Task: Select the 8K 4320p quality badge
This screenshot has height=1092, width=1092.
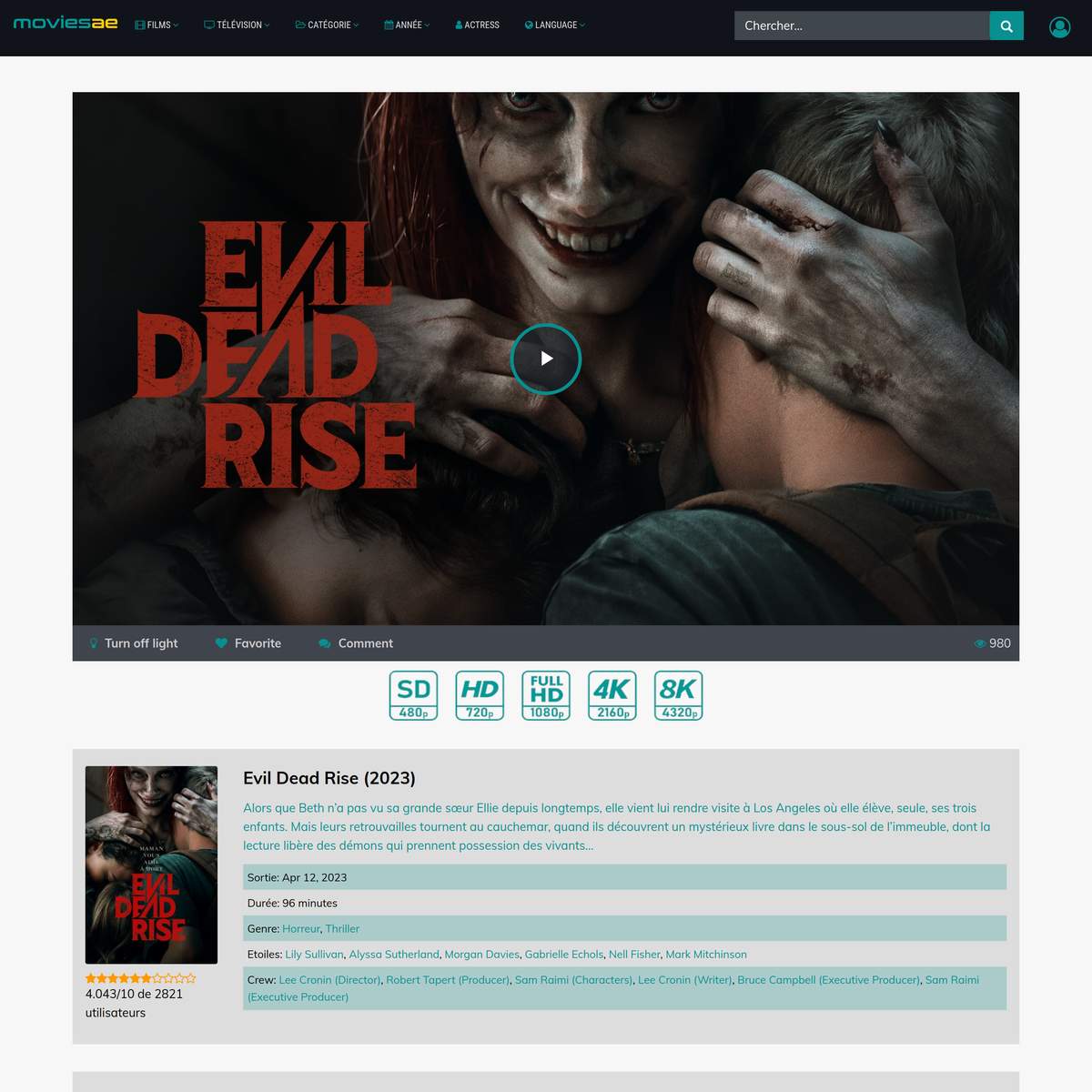Action: coord(679,695)
